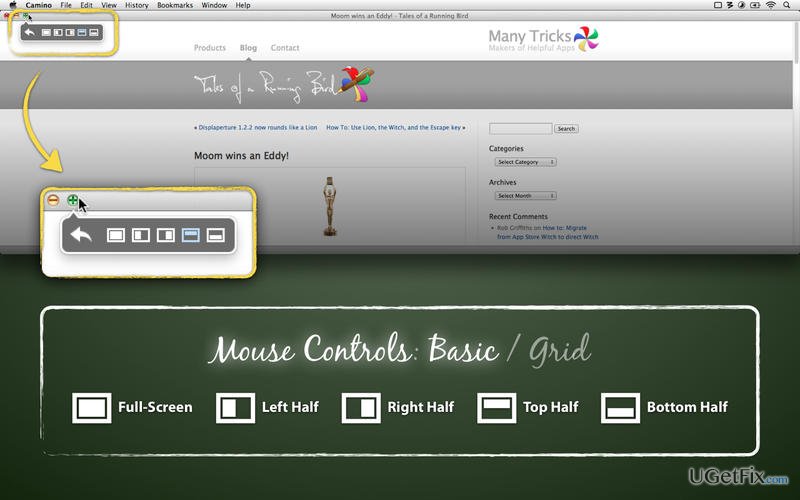Pick full-screen icon in small Moom popup

(x=46, y=33)
